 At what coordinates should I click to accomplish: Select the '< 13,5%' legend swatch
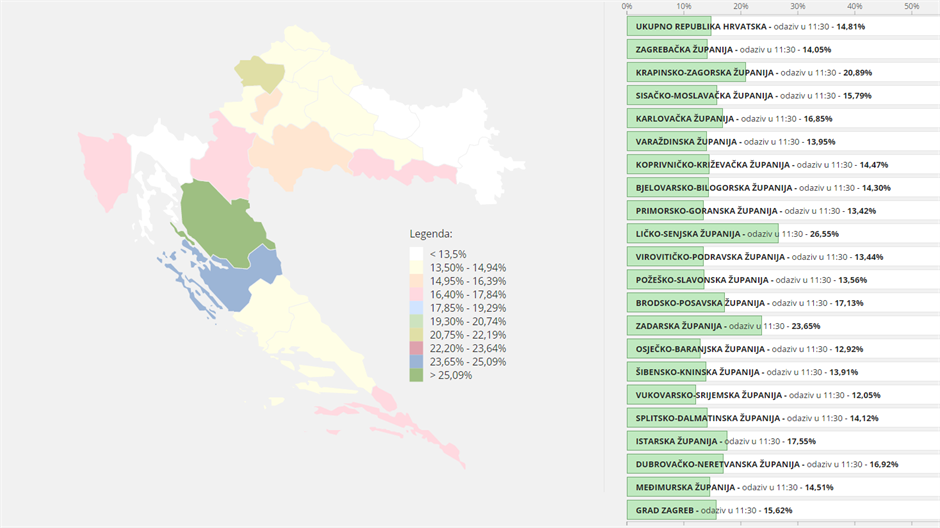pos(416,254)
